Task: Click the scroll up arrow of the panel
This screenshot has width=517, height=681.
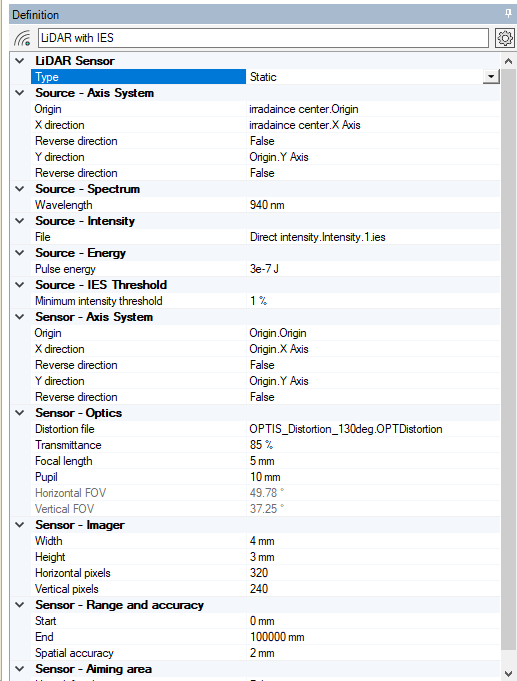Action: tap(508, 61)
